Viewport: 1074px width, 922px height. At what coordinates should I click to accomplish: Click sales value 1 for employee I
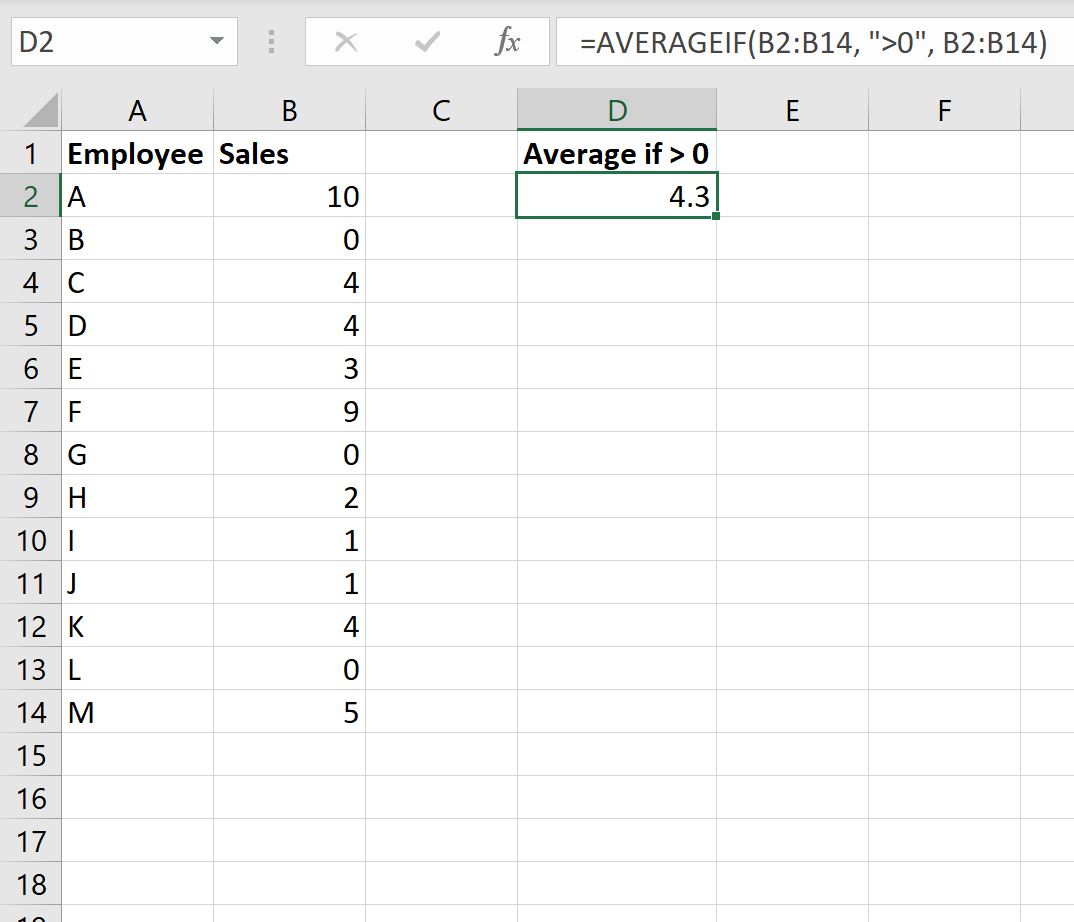coord(290,540)
